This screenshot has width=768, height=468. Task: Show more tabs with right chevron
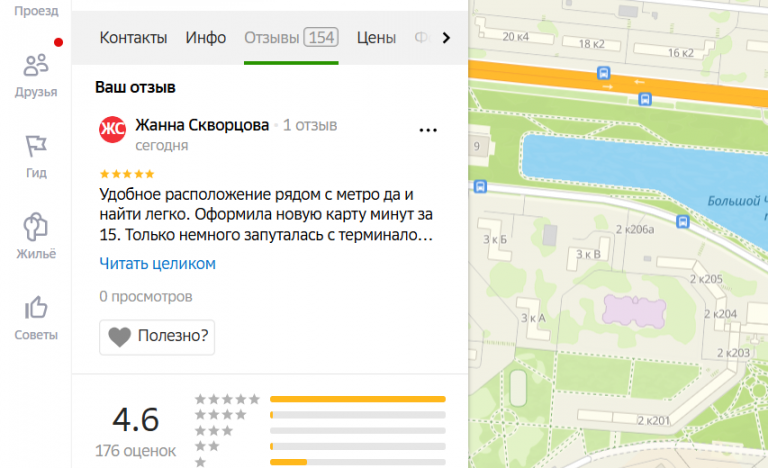446,38
